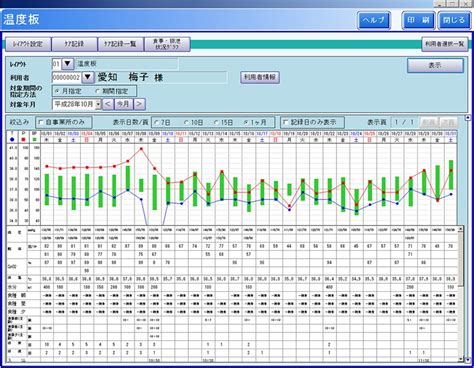Click the 絞込み label

pyautogui.click(x=20, y=122)
